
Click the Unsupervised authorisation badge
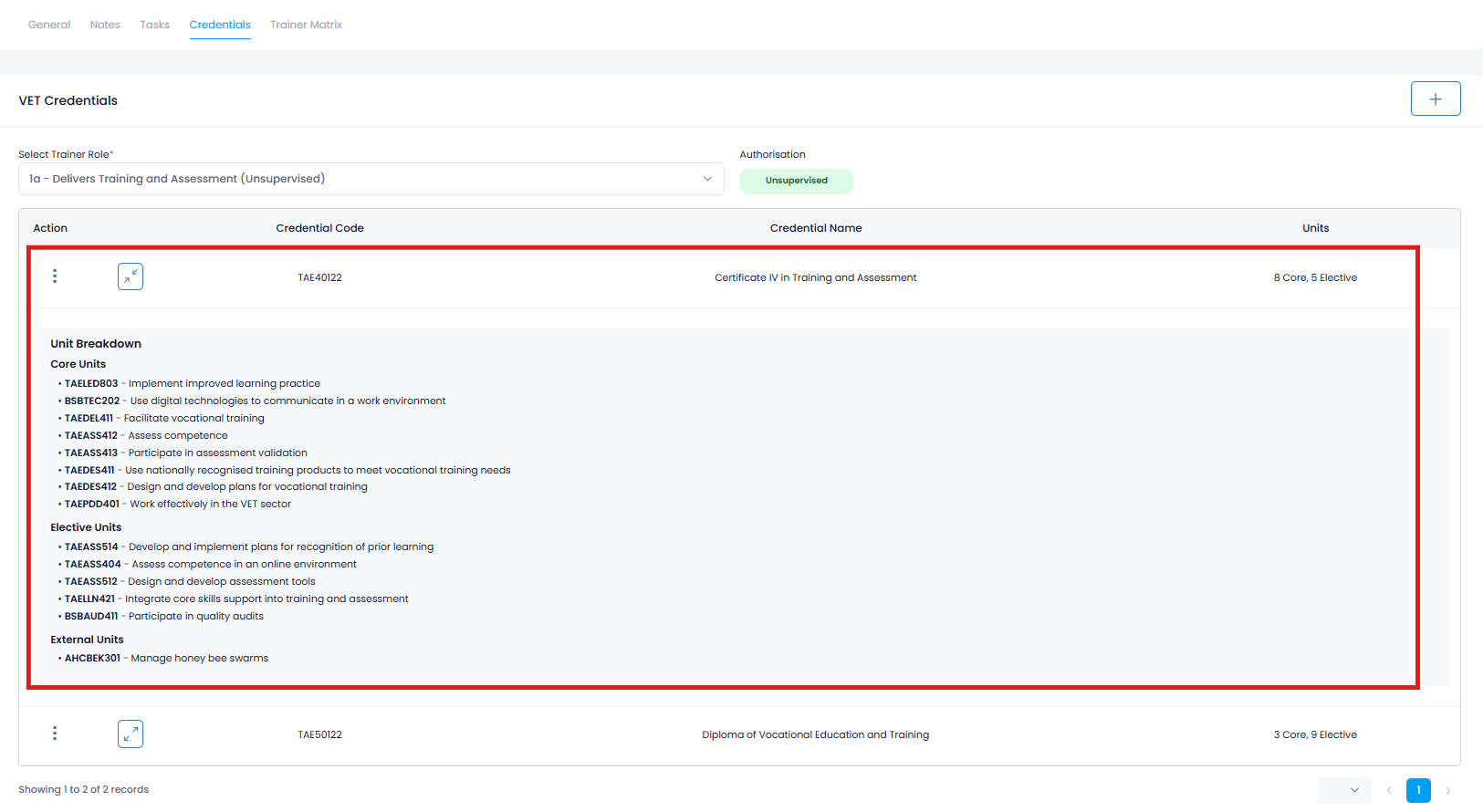796,181
